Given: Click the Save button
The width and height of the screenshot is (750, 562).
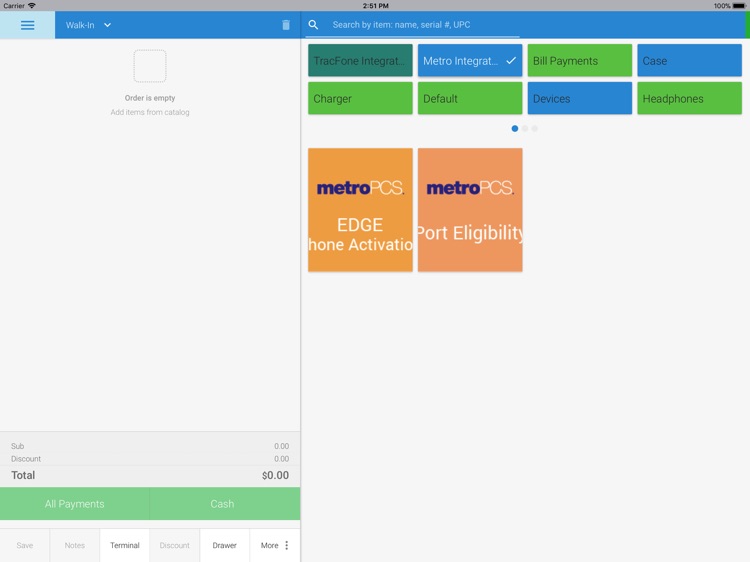Looking at the screenshot, I should pos(25,545).
